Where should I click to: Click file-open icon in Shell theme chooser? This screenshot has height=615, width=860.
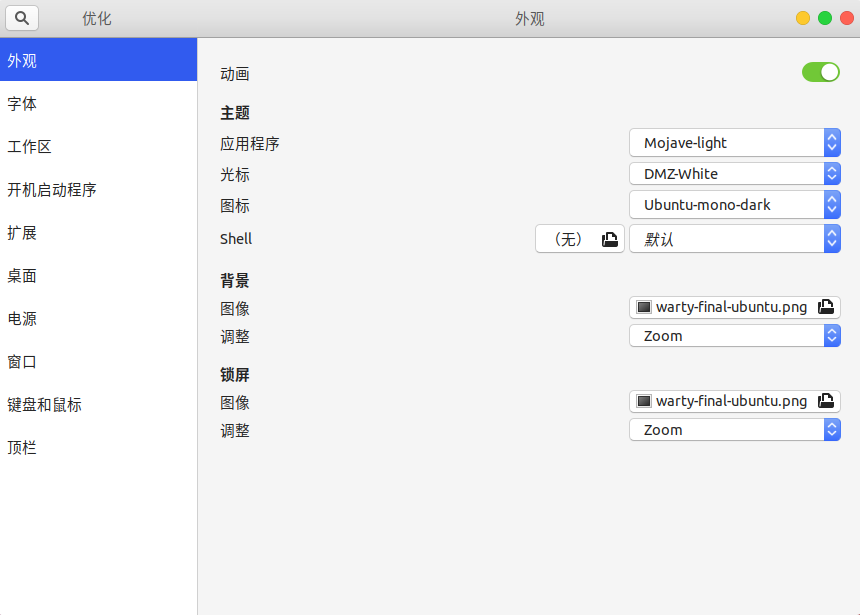coord(610,239)
